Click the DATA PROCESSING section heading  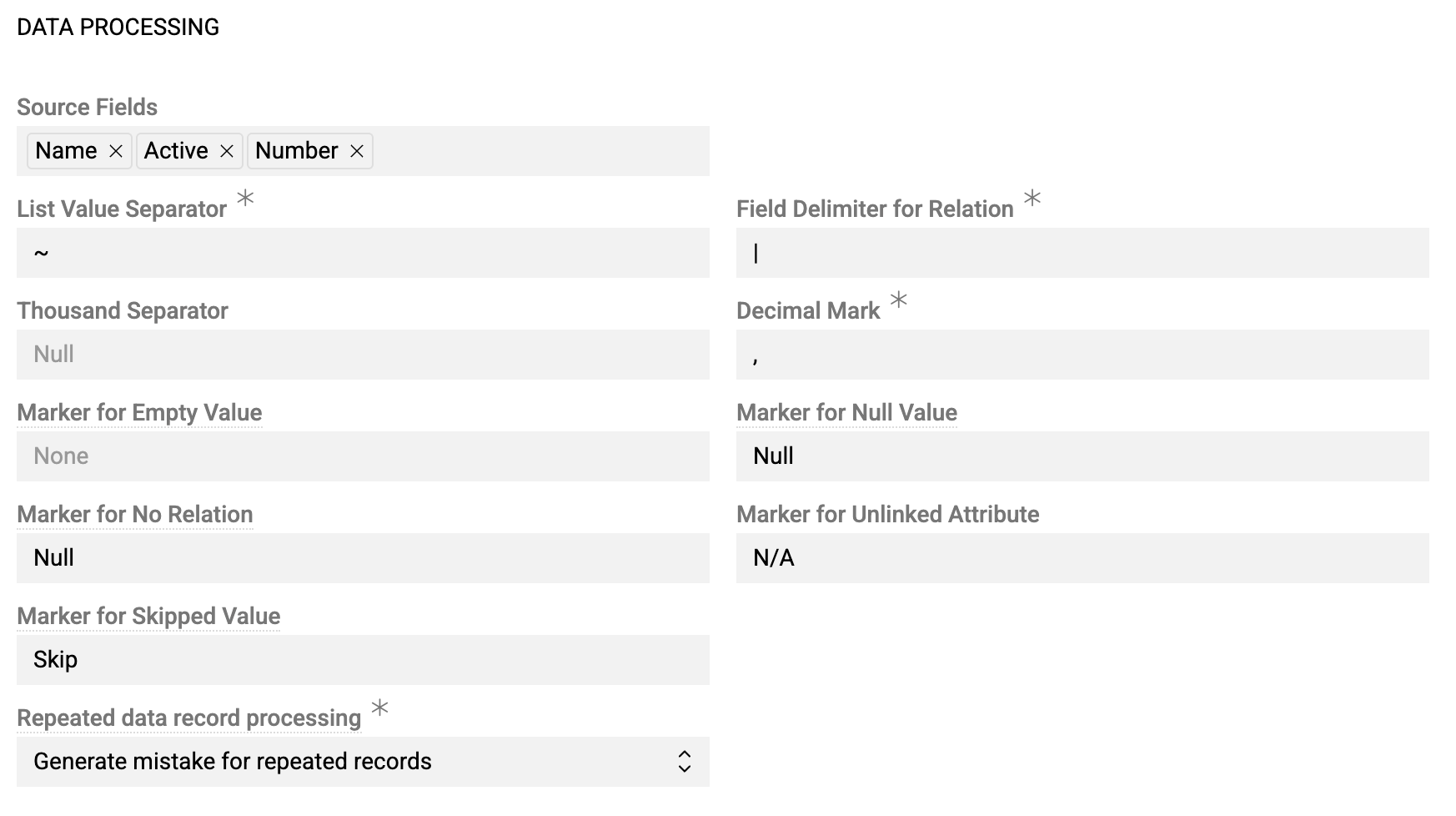pyautogui.click(x=118, y=27)
